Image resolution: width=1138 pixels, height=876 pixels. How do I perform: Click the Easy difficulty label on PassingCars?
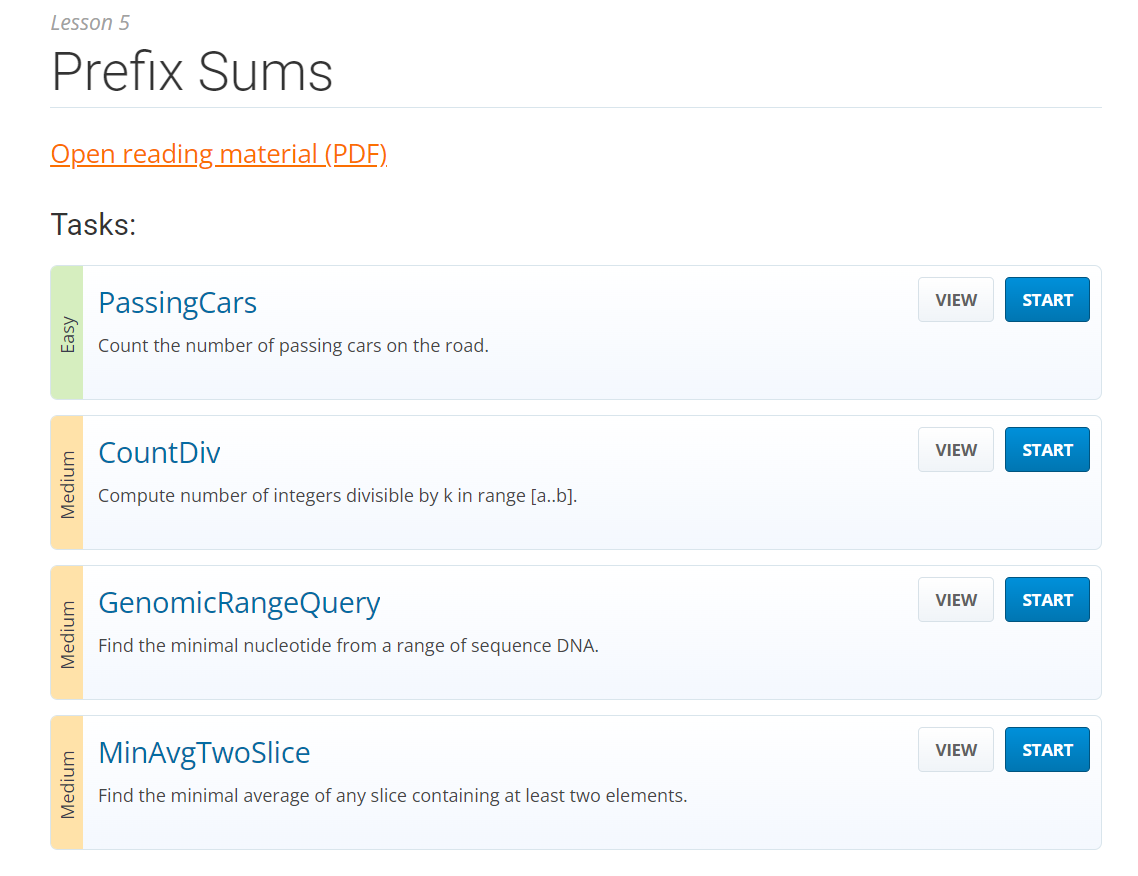tap(67, 333)
